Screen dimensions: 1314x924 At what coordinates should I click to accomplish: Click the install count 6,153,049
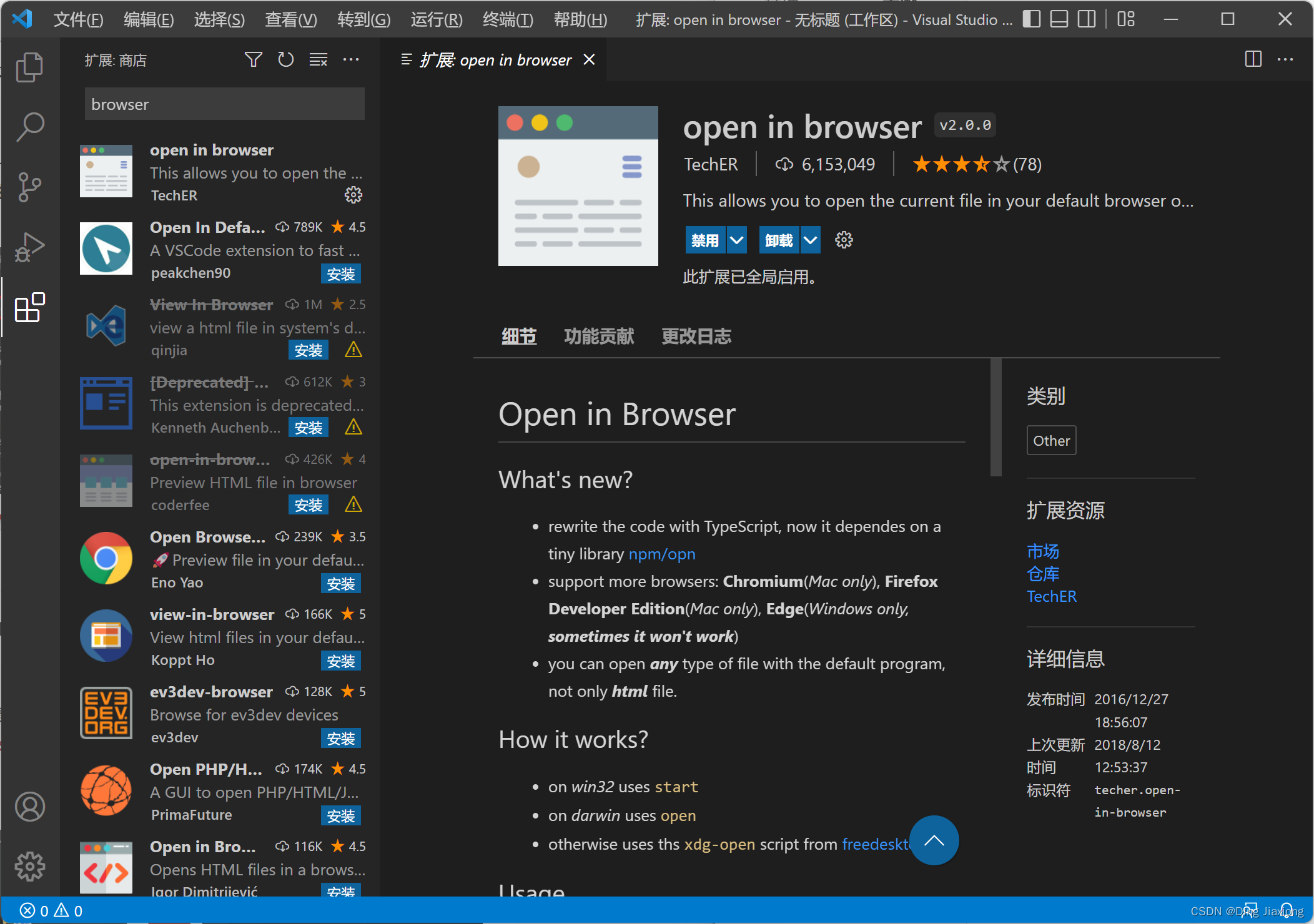point(825,164)
